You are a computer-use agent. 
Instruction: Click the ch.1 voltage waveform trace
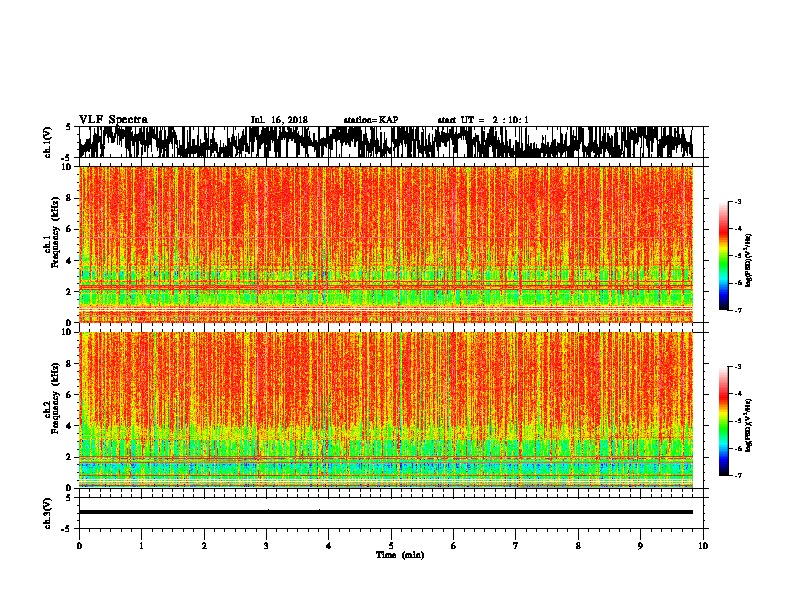pos(386,142)
